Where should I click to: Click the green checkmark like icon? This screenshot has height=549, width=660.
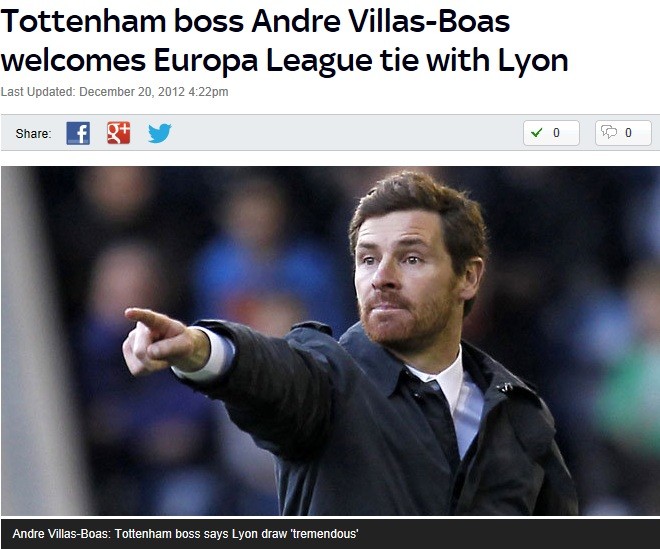pos(536,133)
